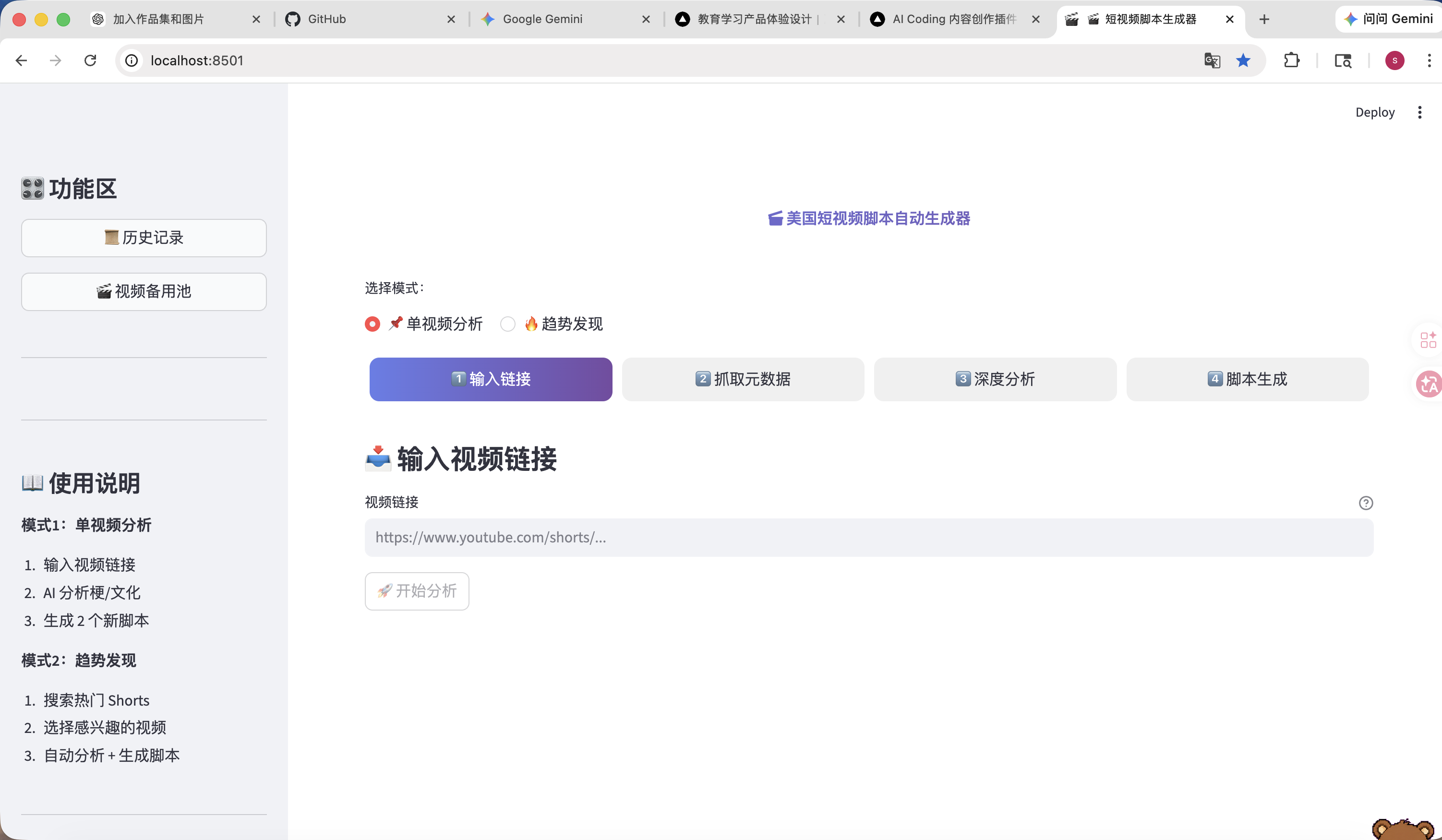
Task: Open the Chrome profile avatar
Action: 1394,60
